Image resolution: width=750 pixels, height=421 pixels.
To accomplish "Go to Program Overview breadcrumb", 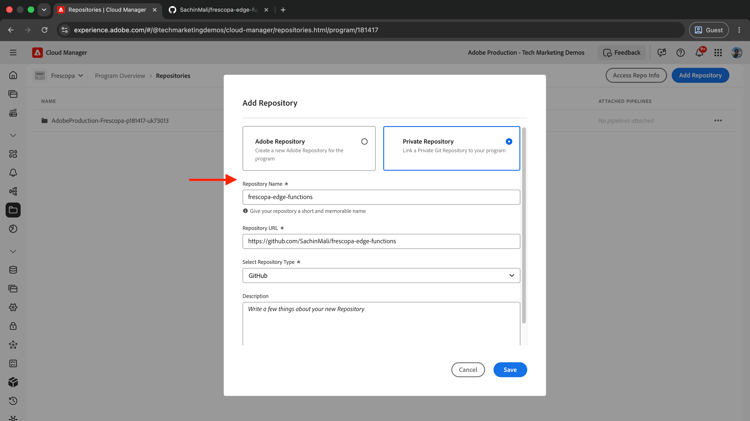I will [120, 76].
